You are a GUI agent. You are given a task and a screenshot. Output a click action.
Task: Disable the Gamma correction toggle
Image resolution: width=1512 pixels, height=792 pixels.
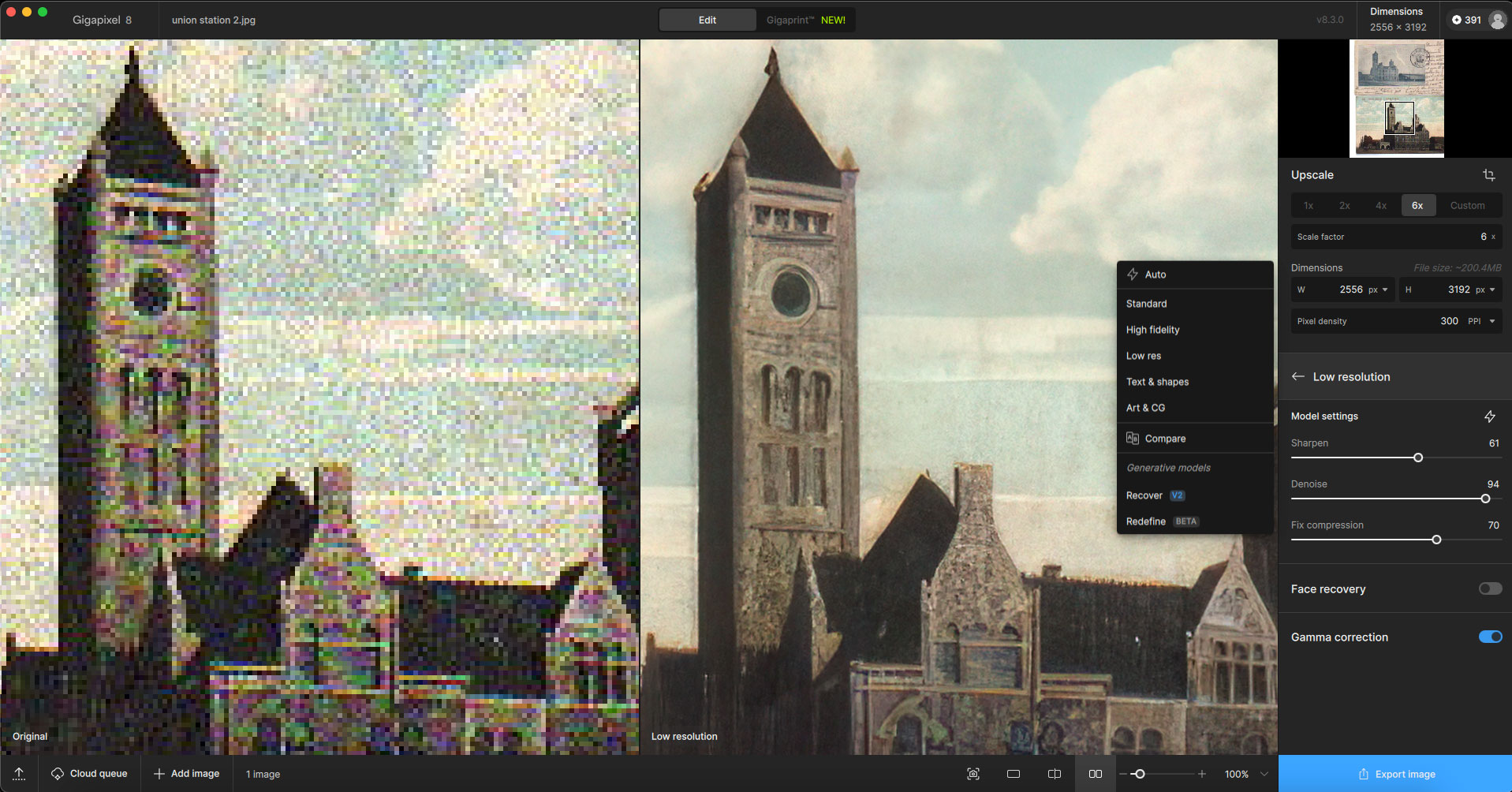click(1489, 637)
